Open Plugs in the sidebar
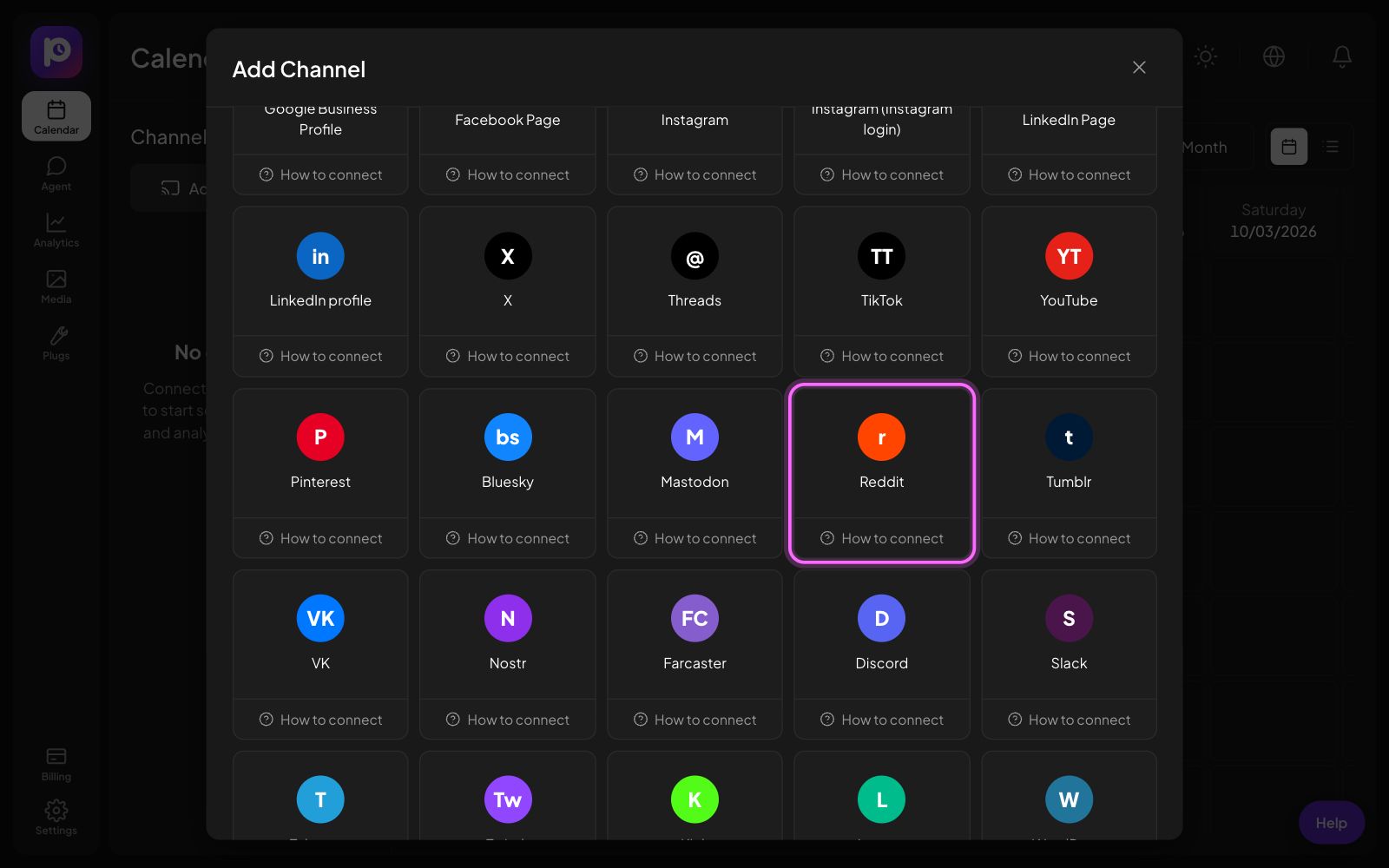 [56, 343]
